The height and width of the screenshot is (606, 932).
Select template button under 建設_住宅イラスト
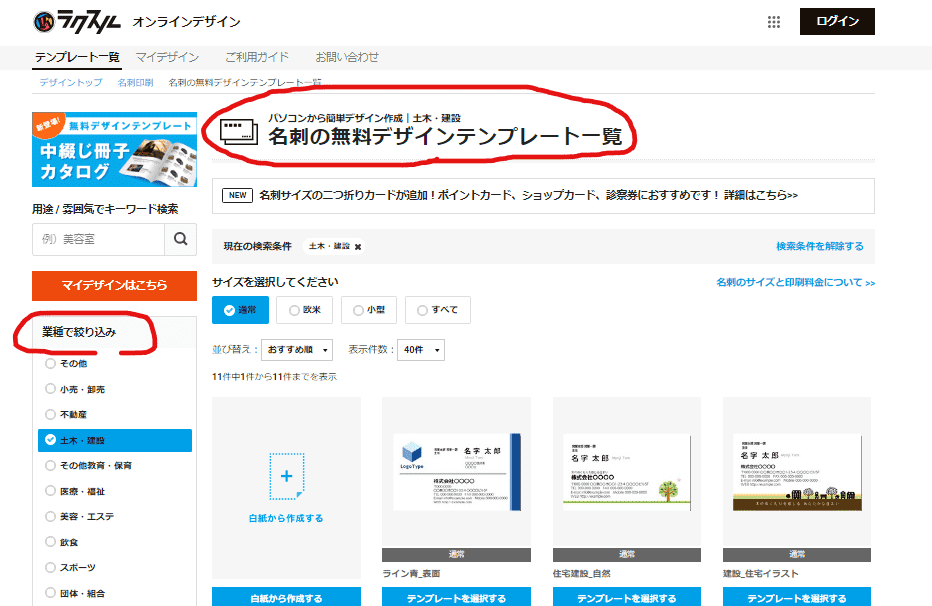[x=797, y=598]
